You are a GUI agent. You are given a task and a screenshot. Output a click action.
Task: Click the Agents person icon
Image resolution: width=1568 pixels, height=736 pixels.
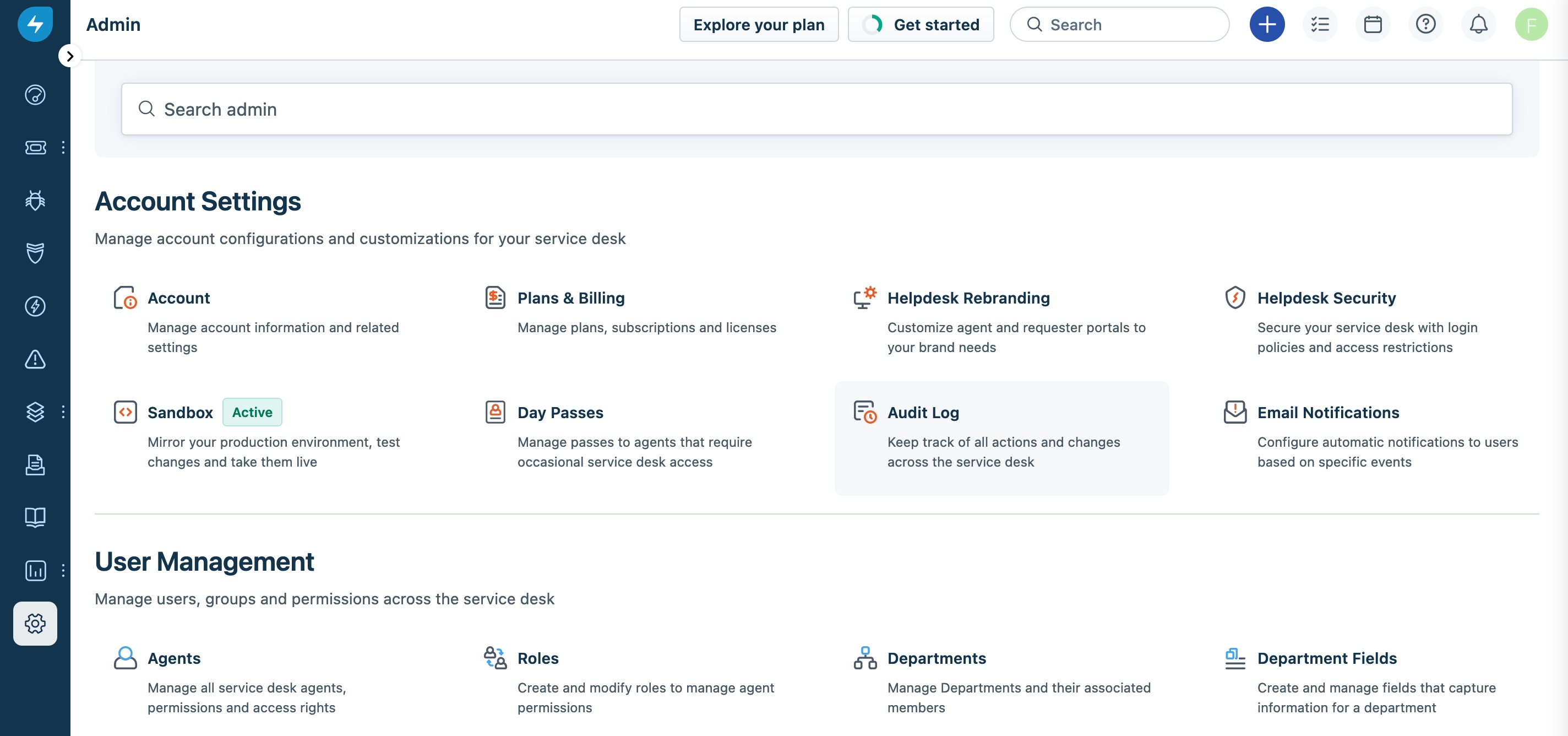[125, 658]
